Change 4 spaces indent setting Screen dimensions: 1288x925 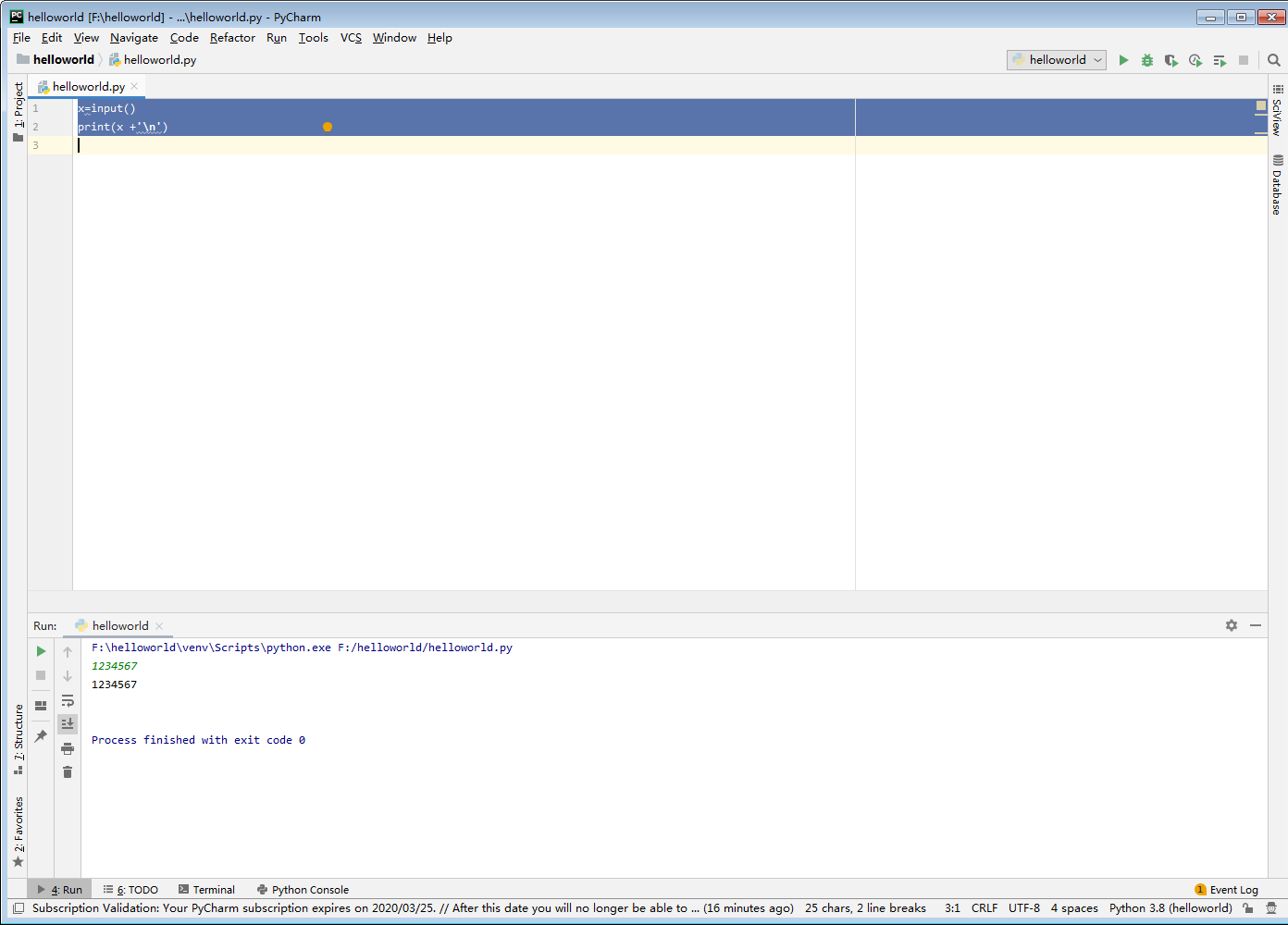pos(1074,908)
